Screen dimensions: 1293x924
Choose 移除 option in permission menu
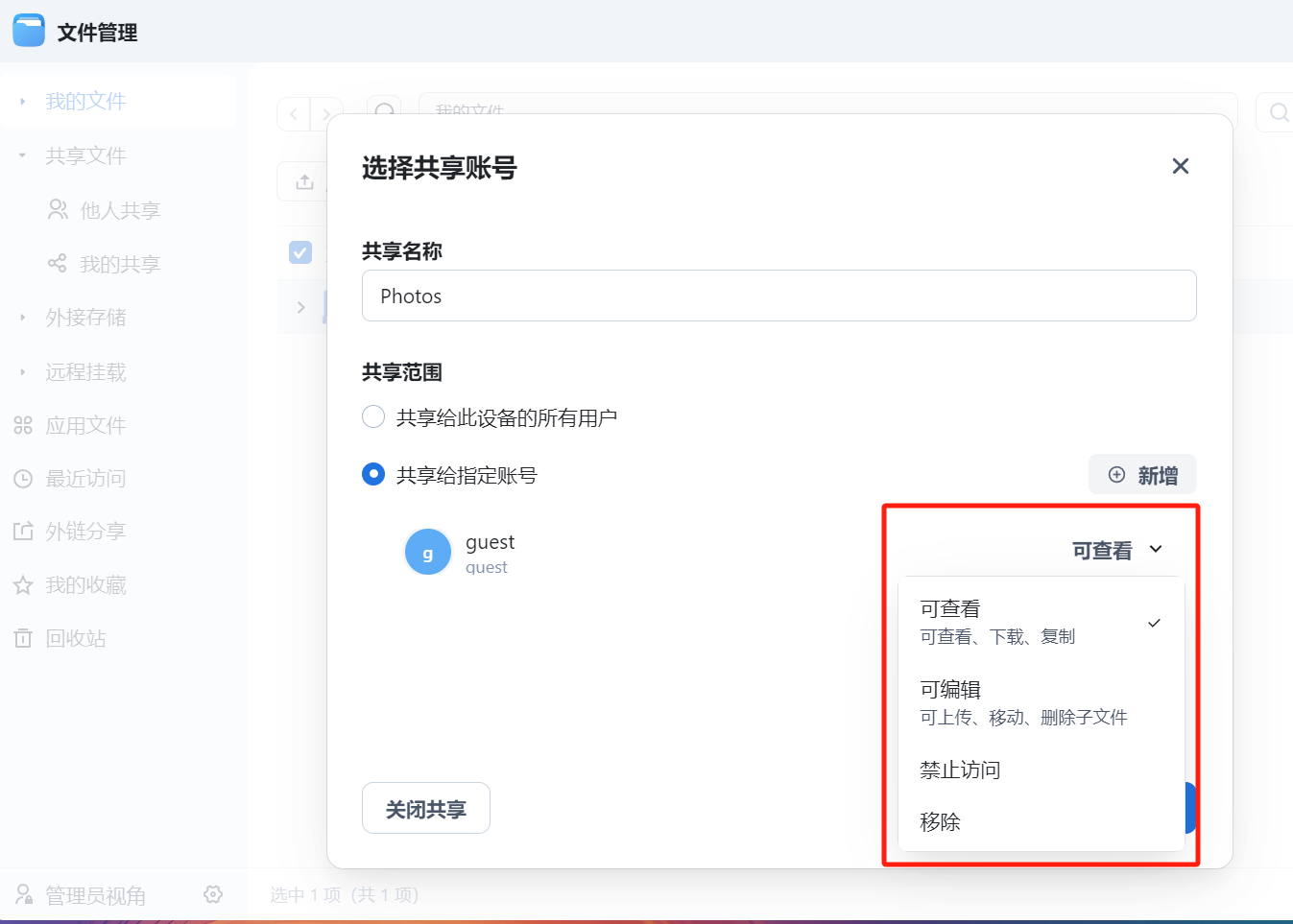point(1041,821)
